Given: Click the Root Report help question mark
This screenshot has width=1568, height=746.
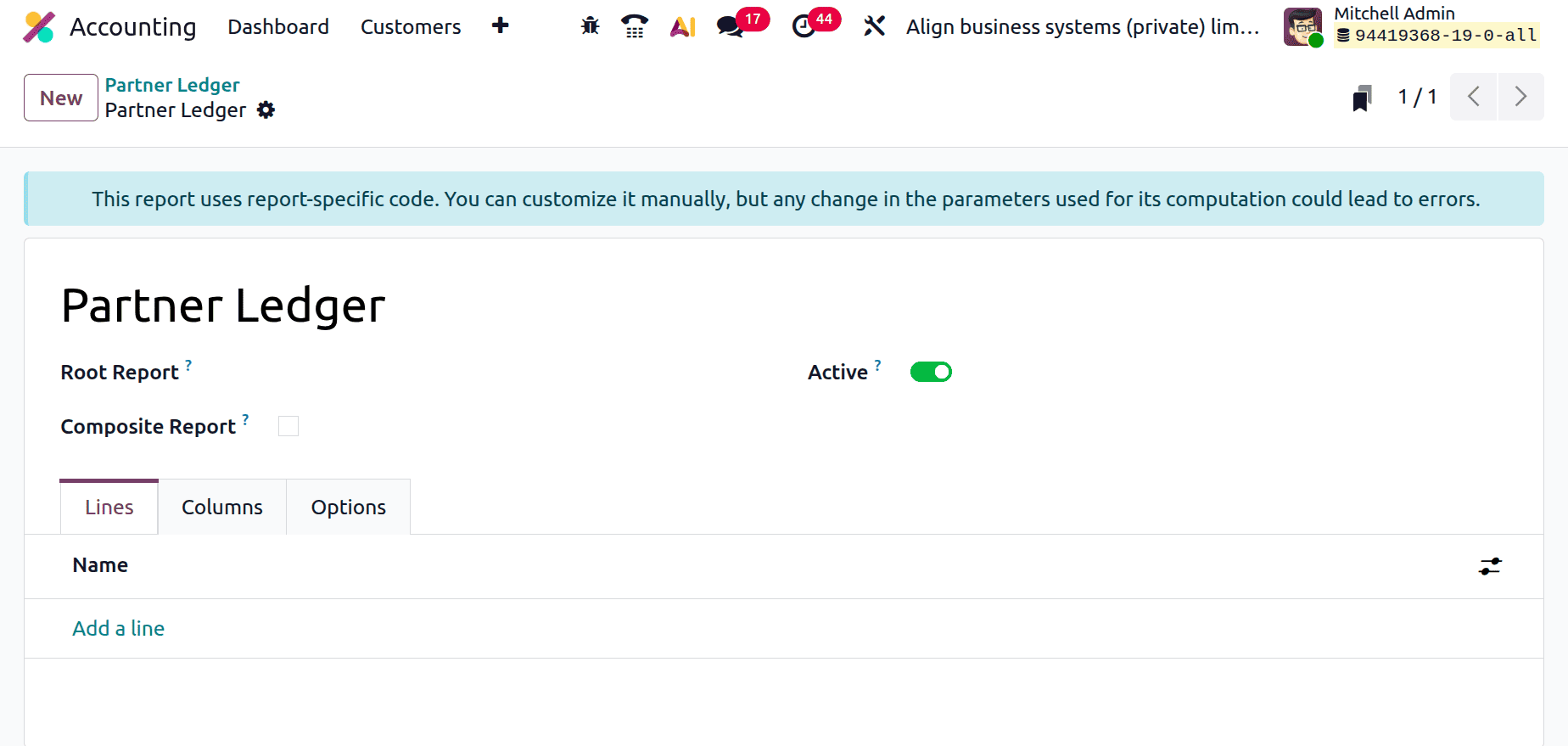Looking at the screenshot, I should pos(188,366).
